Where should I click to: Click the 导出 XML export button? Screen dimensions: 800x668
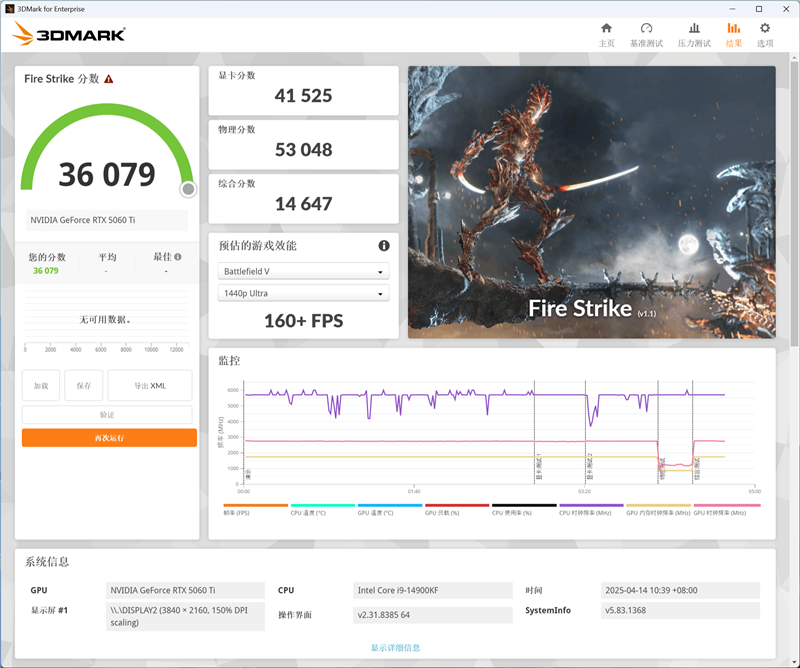(x=150, y=385)
